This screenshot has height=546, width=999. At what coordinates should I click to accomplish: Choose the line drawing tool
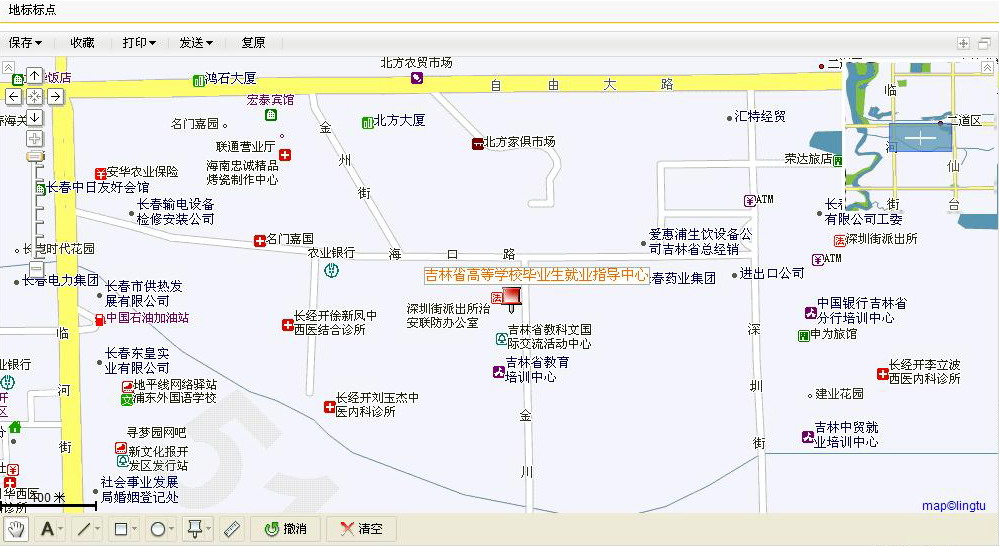click(84, 529)
